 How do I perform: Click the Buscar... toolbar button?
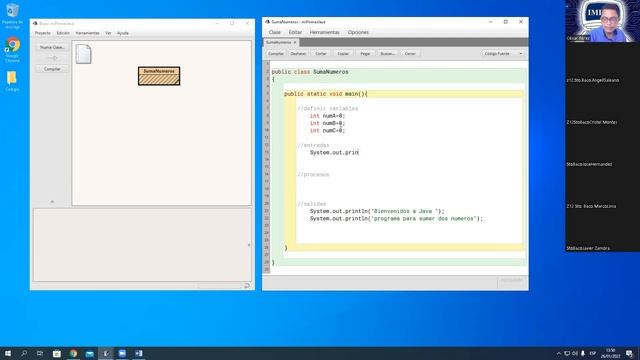387,53
